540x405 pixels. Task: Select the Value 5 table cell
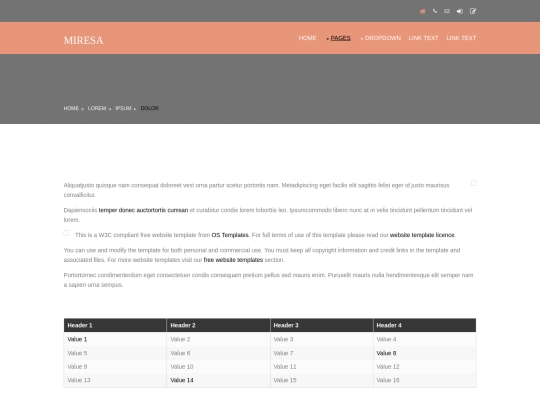(115, 353)
